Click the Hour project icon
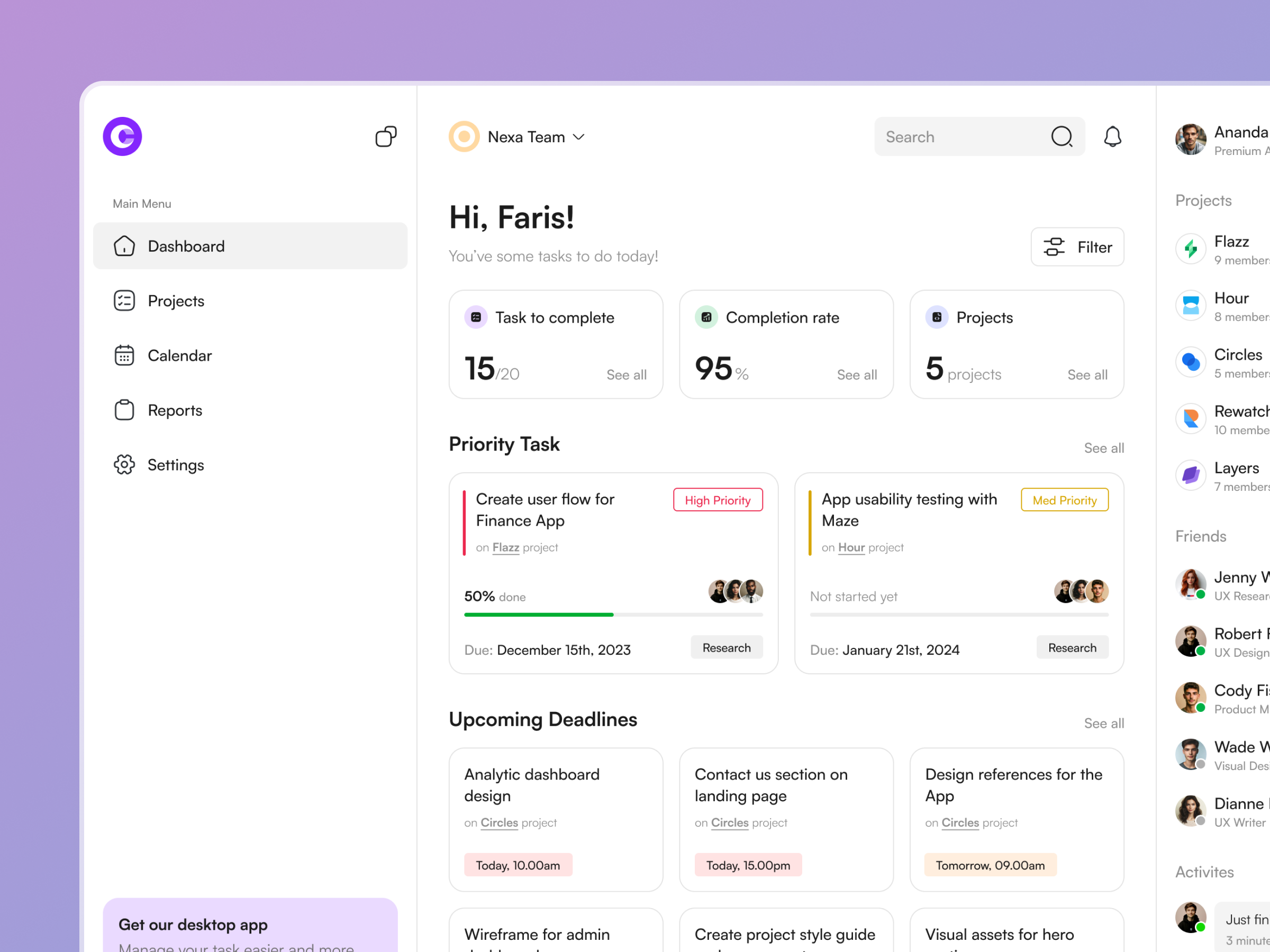The width and height of the screenshot is (1270, 952). point(1190,305)
